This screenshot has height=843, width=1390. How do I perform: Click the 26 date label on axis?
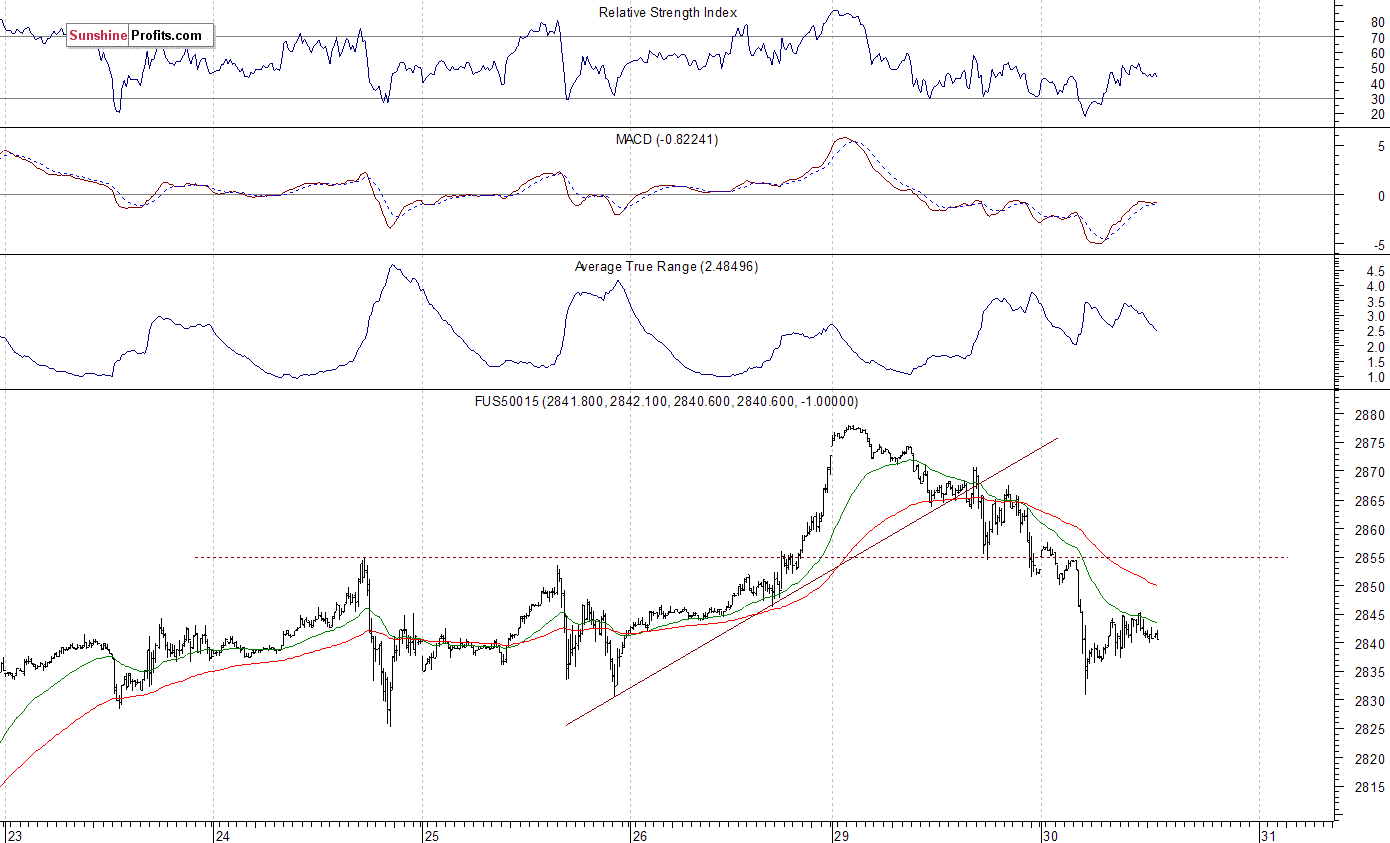(640, 835)
